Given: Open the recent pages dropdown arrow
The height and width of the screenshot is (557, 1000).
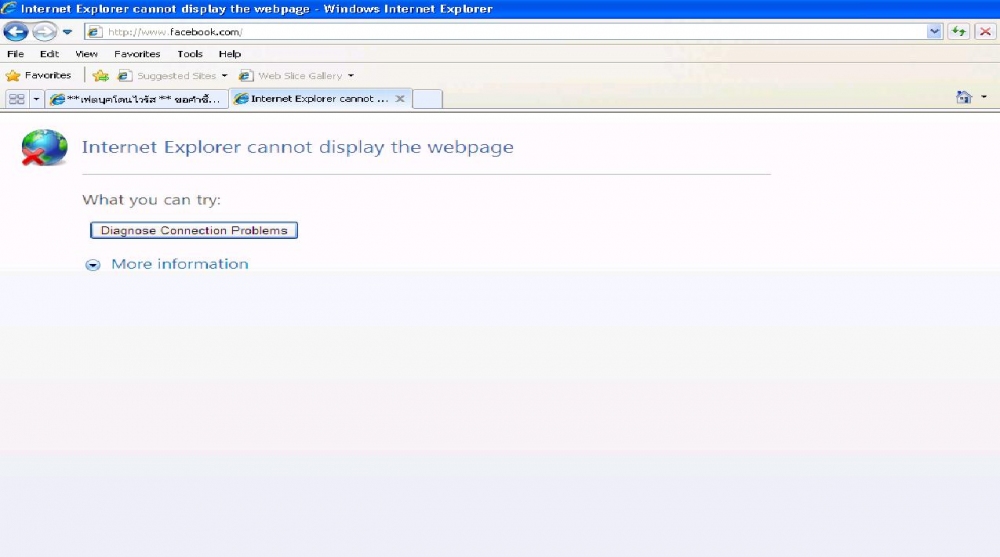Looking at the screenshot, I should coord(68,31).
